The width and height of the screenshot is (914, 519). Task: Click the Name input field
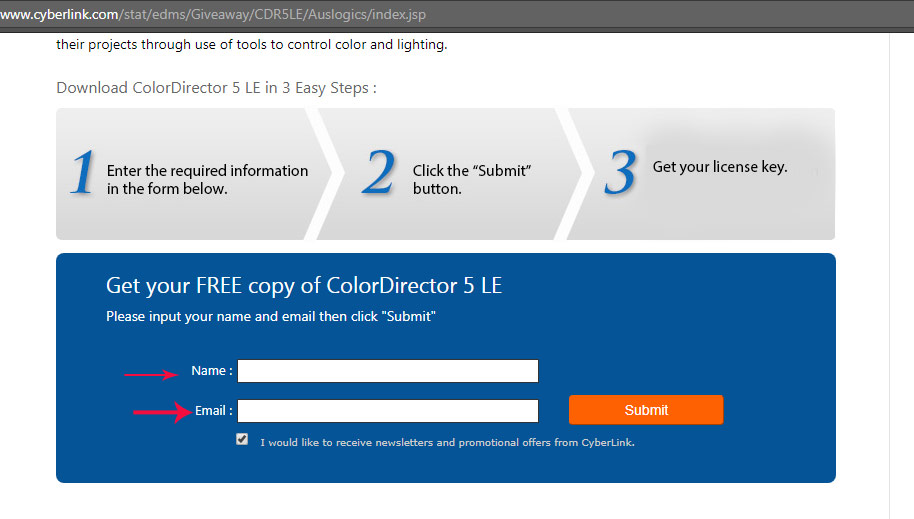388,371
